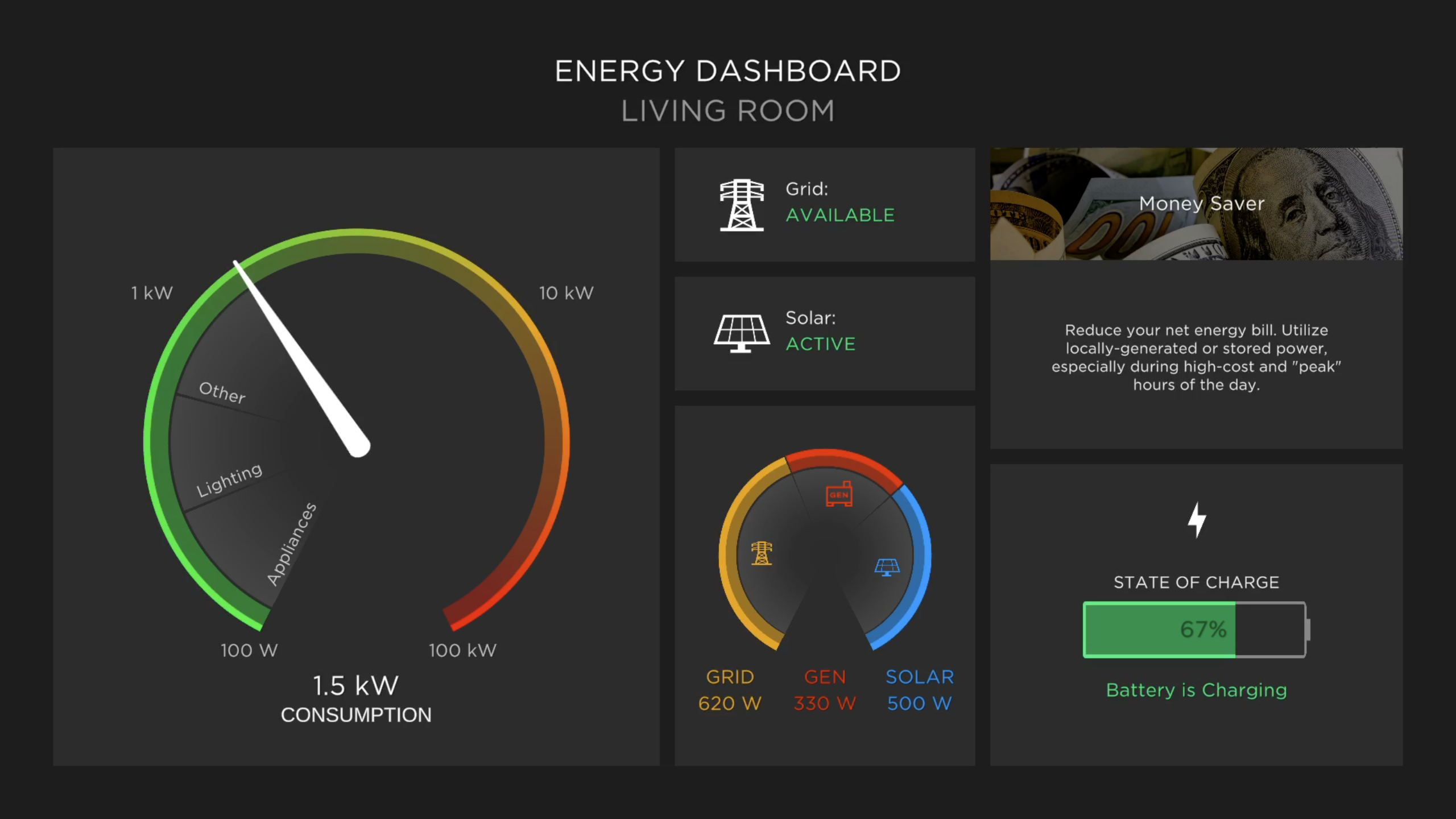This screenshot has width=1456, height=819.
Task: Click the Solar ACTIVE status text
Action: click(820, 344)
